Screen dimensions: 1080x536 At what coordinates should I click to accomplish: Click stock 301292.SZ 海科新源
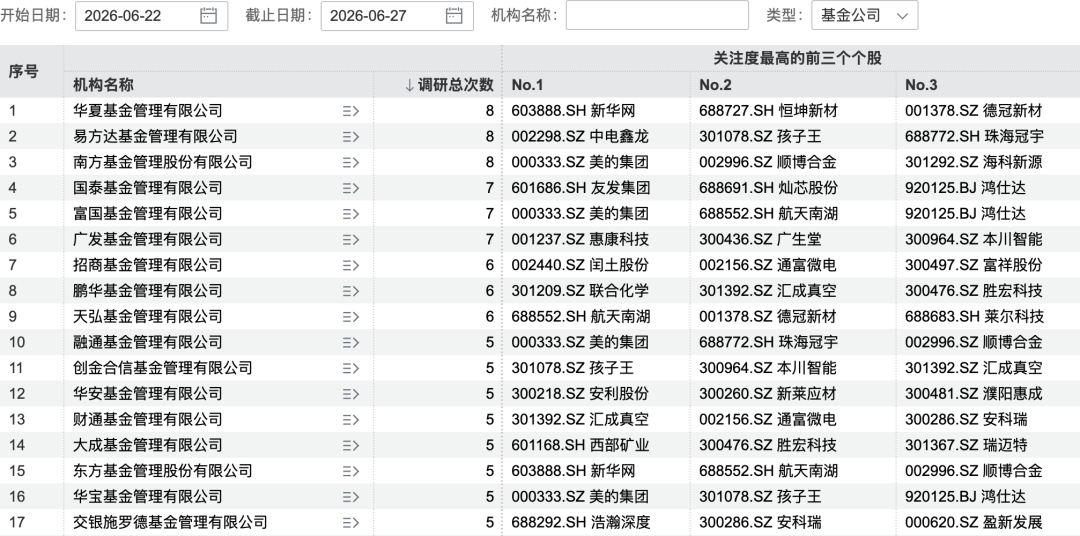(973, 163)
